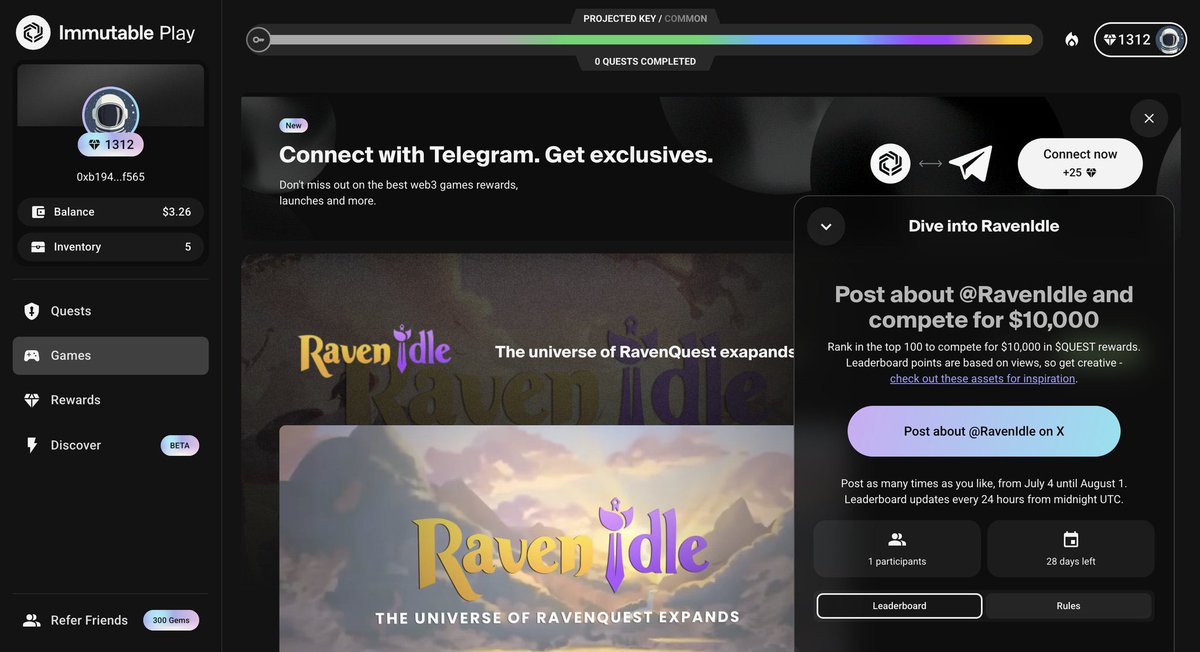This screenshot has height=652, width=1200.
Task: Close the Telegram banner with X
Action: point(1149,118)
